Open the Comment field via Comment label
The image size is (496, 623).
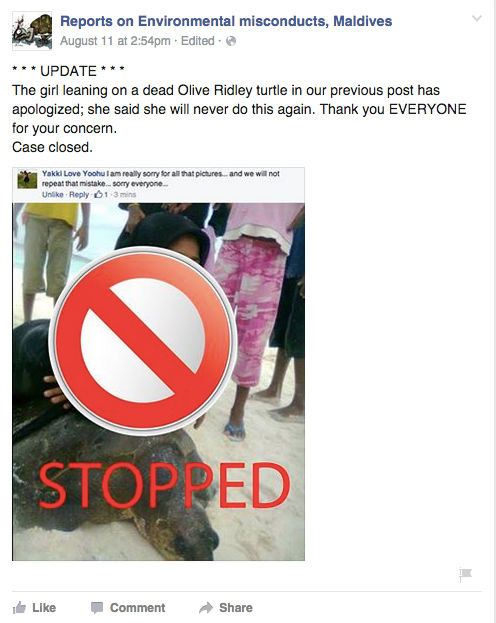click(x=137, y=608)
